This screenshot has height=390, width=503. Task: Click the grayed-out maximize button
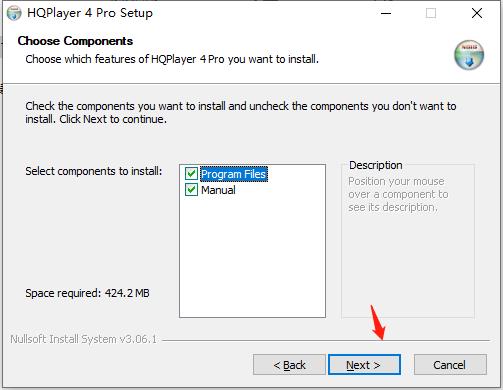(431, 13)
